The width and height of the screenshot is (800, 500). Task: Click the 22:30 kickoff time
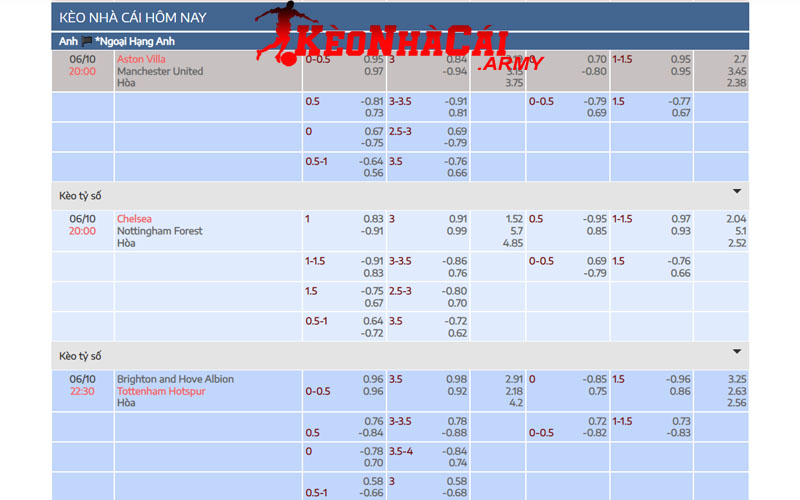[82, 391]
